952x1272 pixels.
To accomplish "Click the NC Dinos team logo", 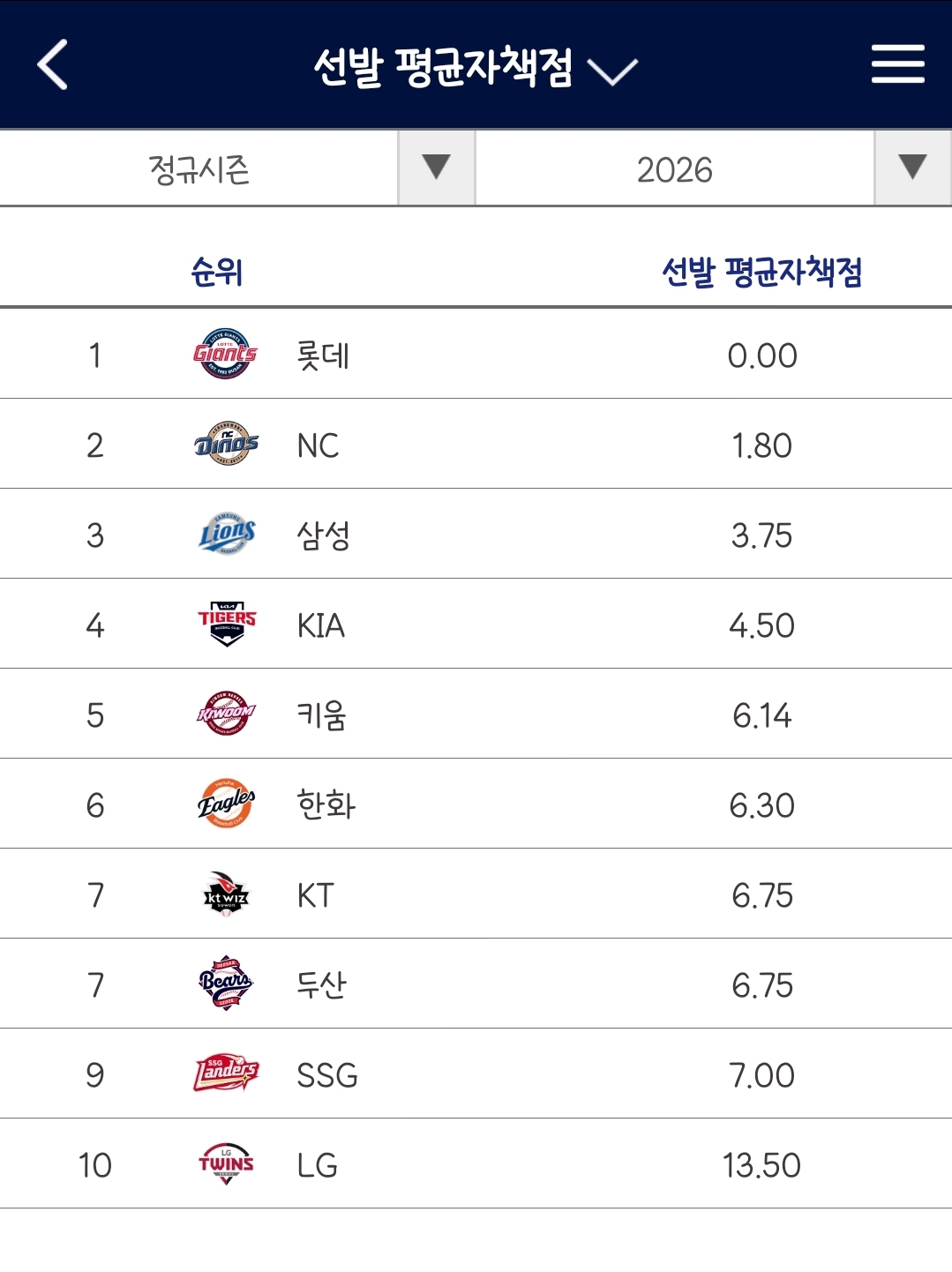I will 226,445.
